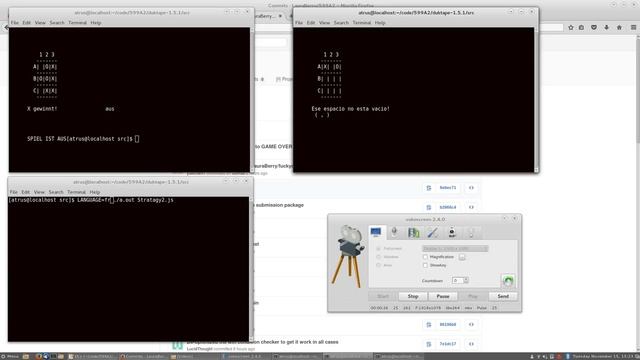Copy SHA icon for commit b2966c4
640x360 pixels.
point(429,207)
